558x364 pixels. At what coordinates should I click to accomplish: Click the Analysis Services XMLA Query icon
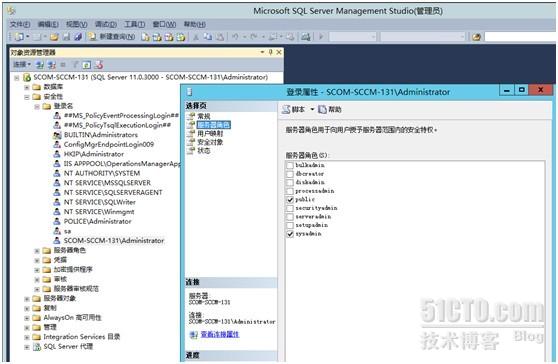click(181, 37)
